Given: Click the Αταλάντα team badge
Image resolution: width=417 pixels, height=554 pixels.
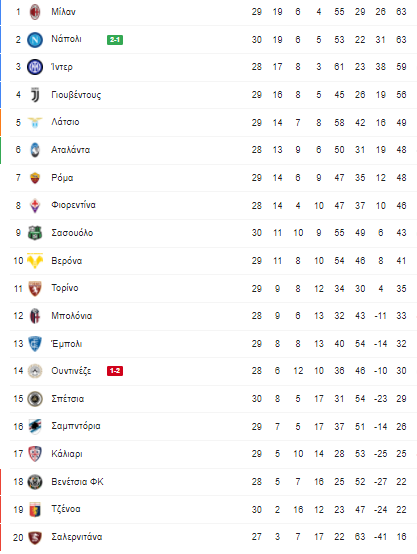Looking at the screenshot, I should point(35,150).
